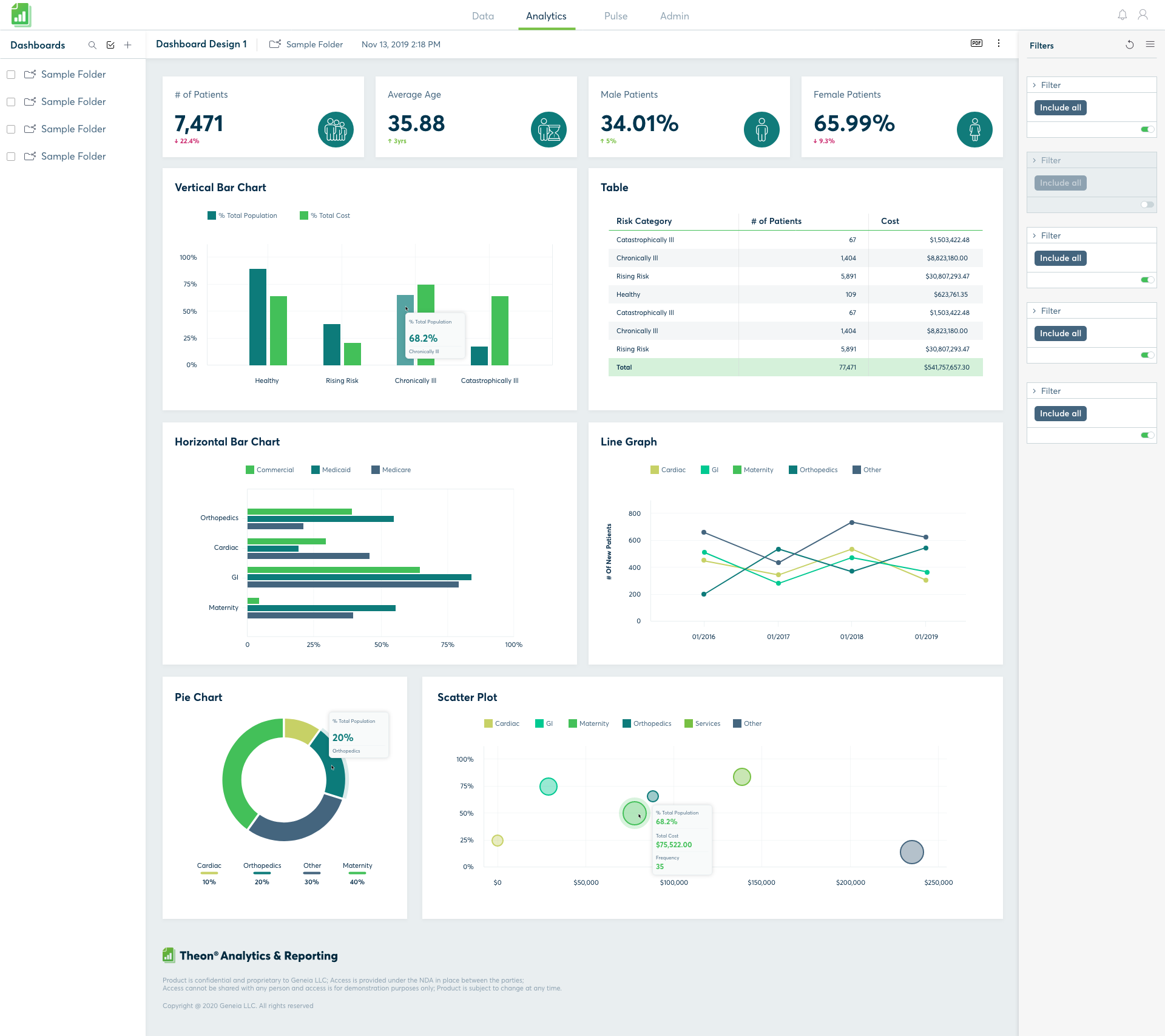Open notifications bell icon
The height and width of the screenshot is (1036, 1165).
click(1123, 15)
